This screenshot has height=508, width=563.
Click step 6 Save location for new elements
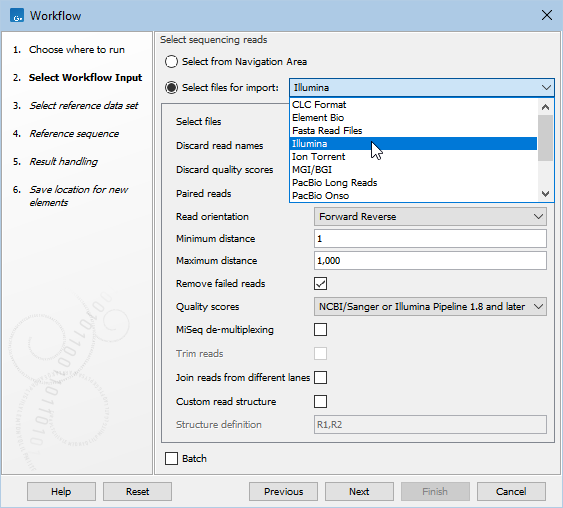79,196
